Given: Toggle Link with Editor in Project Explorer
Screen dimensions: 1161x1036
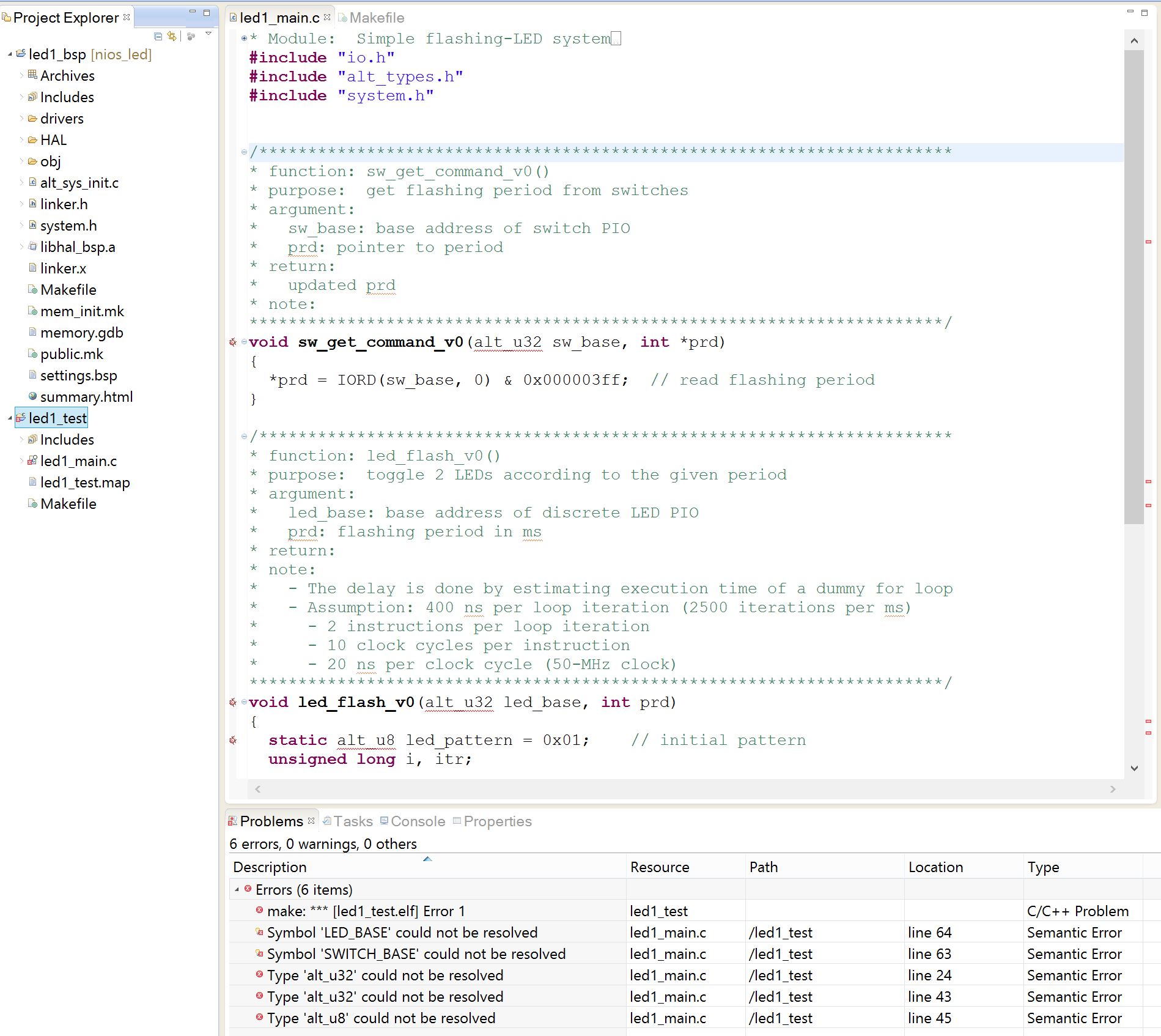Looking at the screenshot, I should pyautogui.click(x=172, y=36).
